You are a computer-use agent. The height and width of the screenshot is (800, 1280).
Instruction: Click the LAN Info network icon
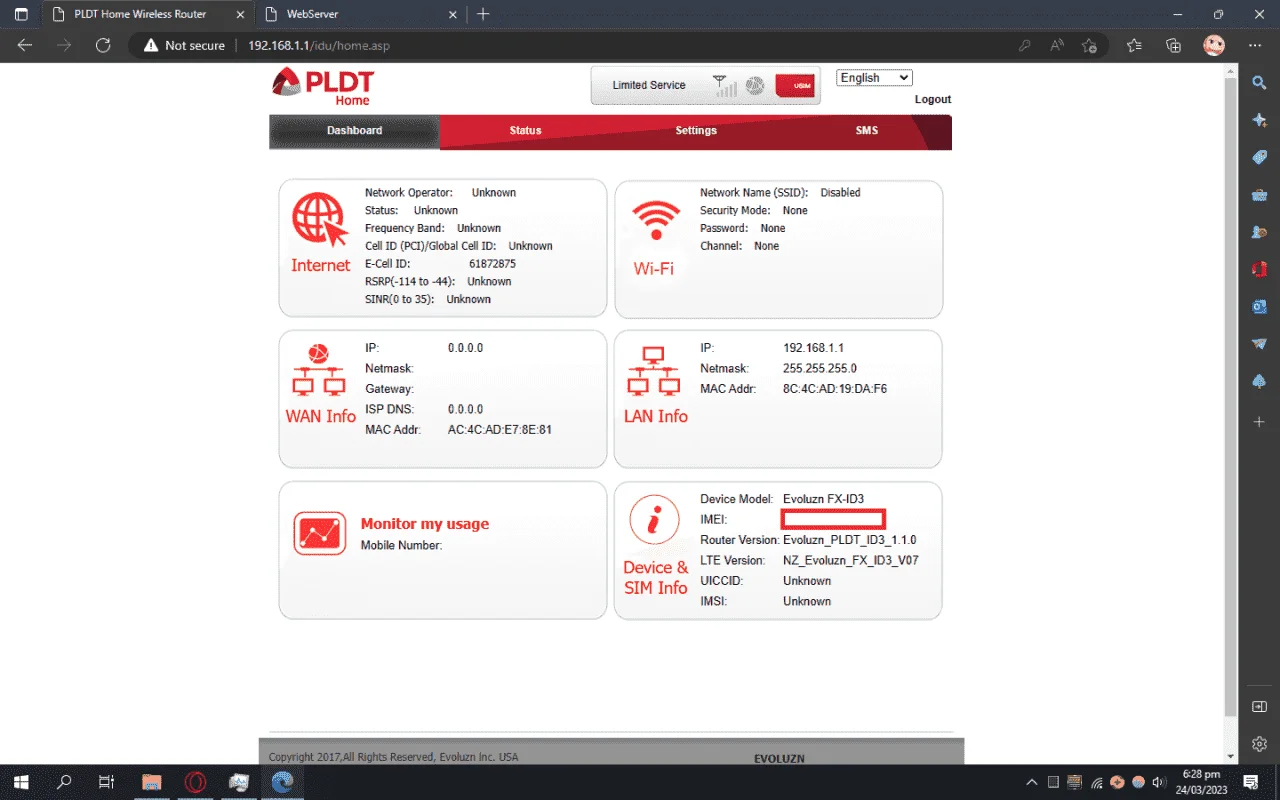654,372
